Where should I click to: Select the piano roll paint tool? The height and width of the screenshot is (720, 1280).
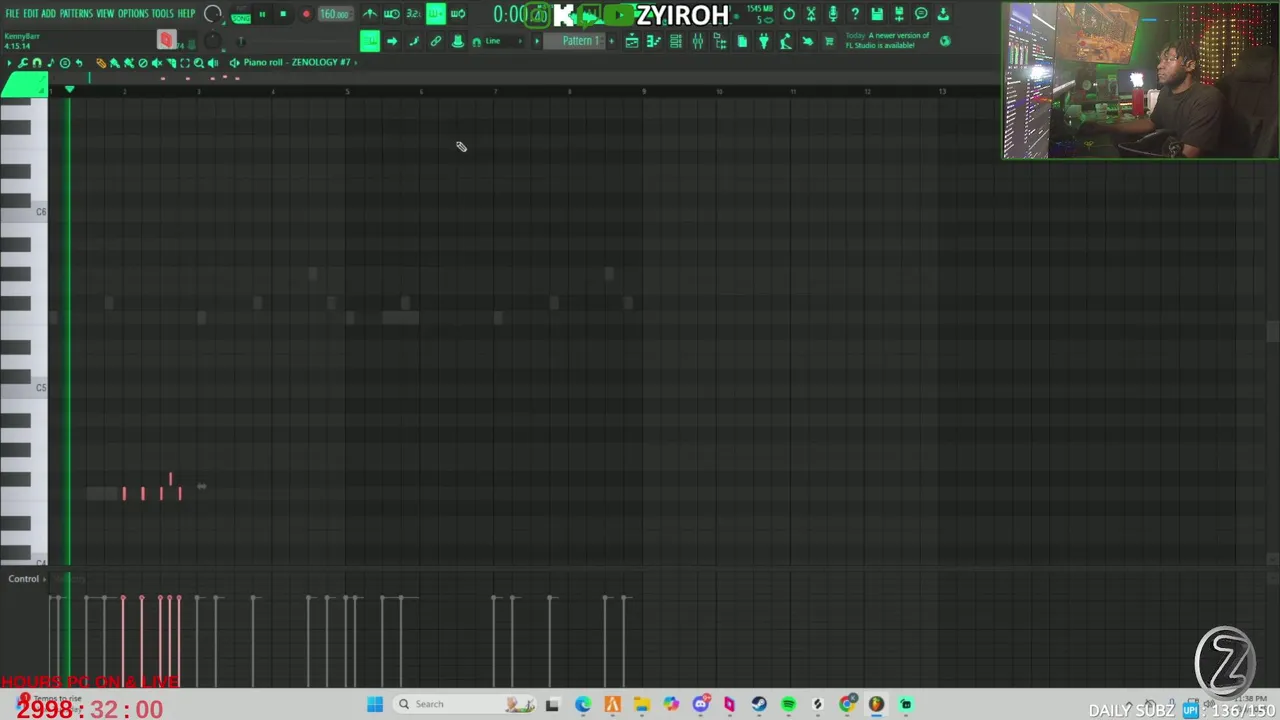tap(114, 62)
